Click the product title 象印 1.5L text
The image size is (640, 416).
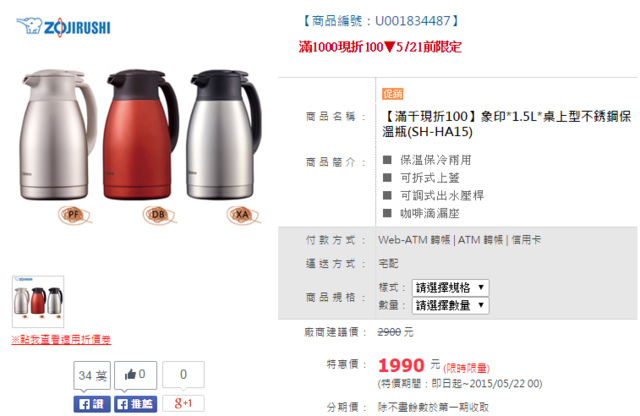point(506,124)
